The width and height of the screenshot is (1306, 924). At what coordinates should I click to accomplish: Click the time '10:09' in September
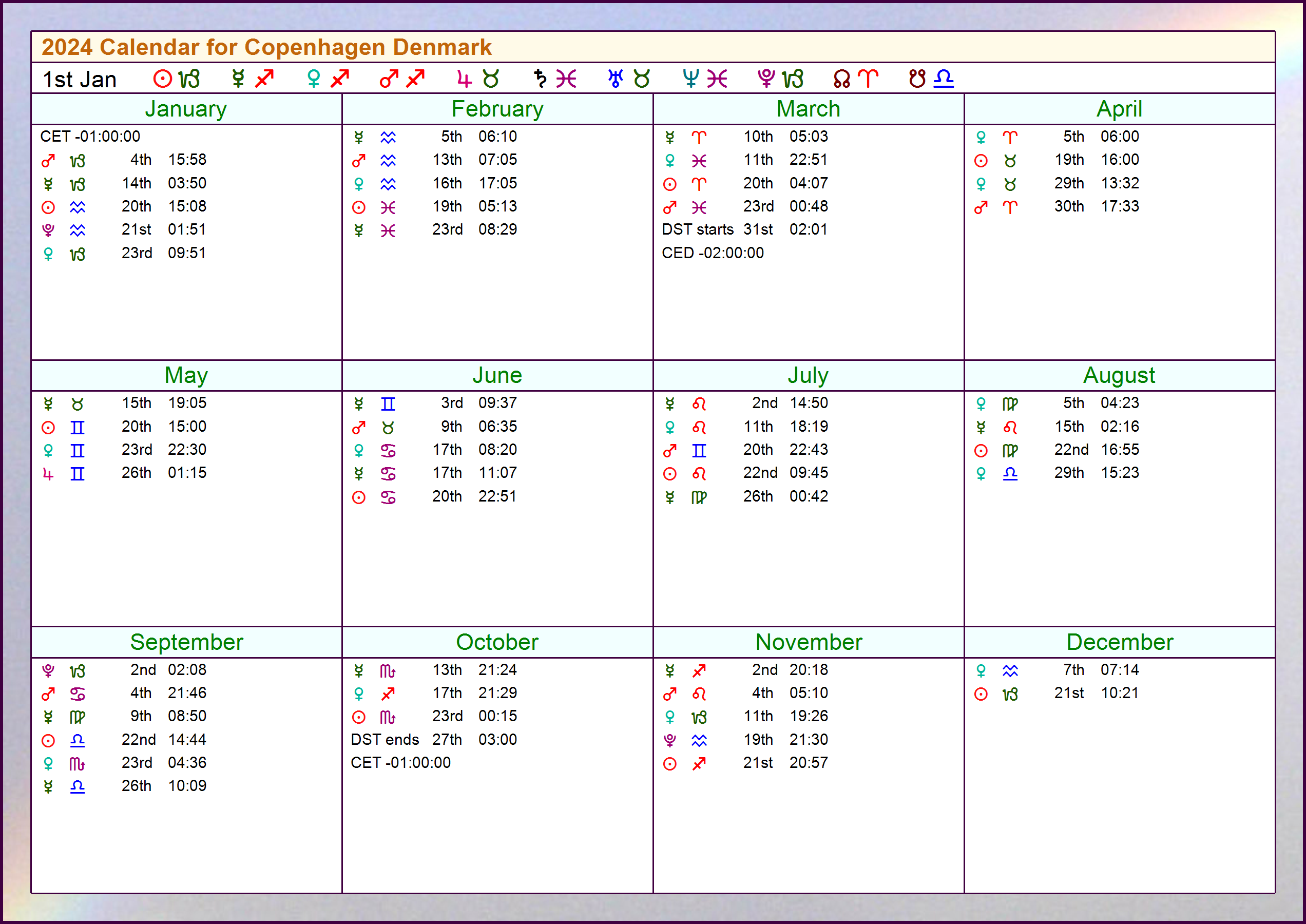[x=187, y=786]
